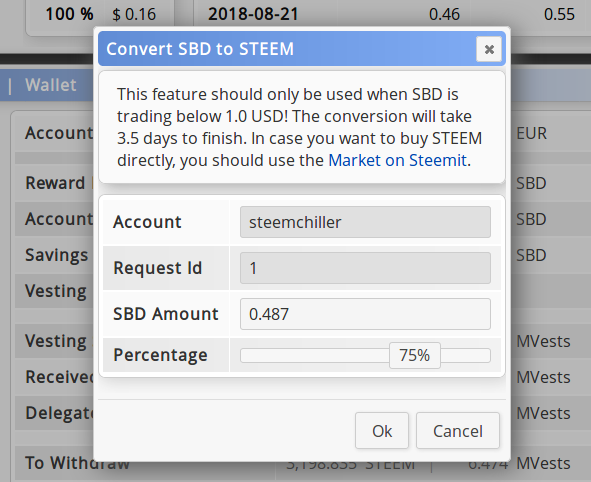Click the percentage slider track right of the handle

tap(465, 355)
